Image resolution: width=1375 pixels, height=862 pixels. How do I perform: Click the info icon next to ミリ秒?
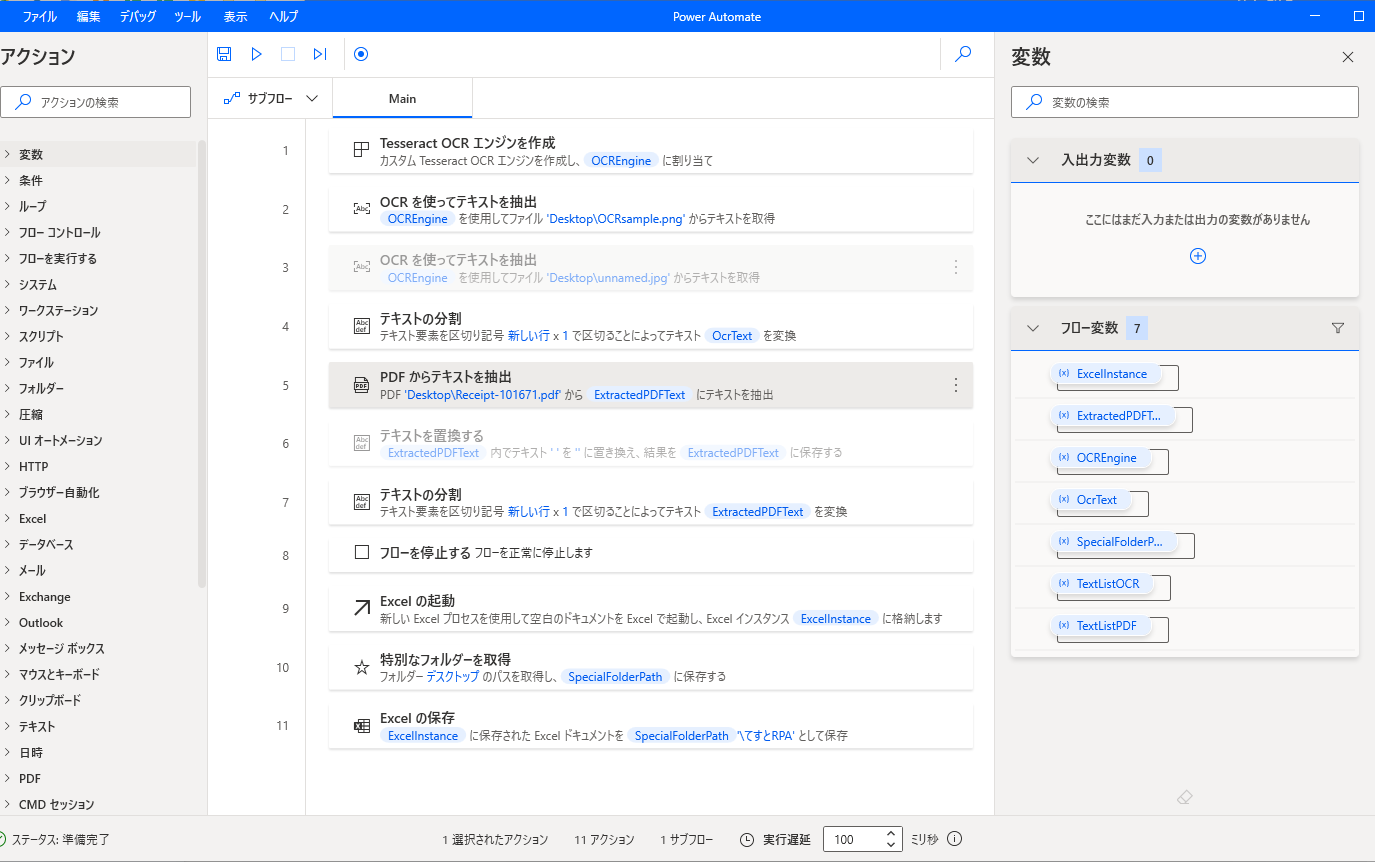[954, 839]
